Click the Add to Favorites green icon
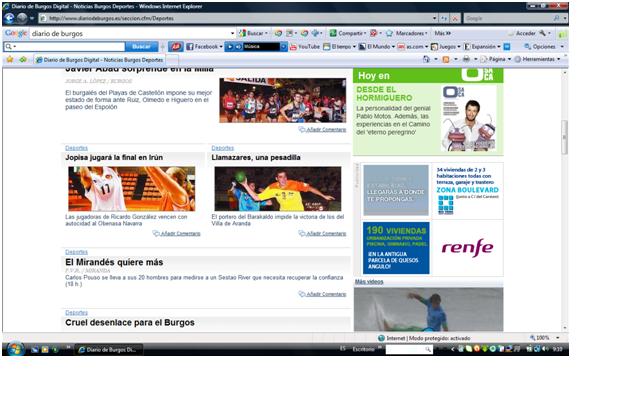The height and width of the screenshot is (400, 640). (x=23, y=60)
